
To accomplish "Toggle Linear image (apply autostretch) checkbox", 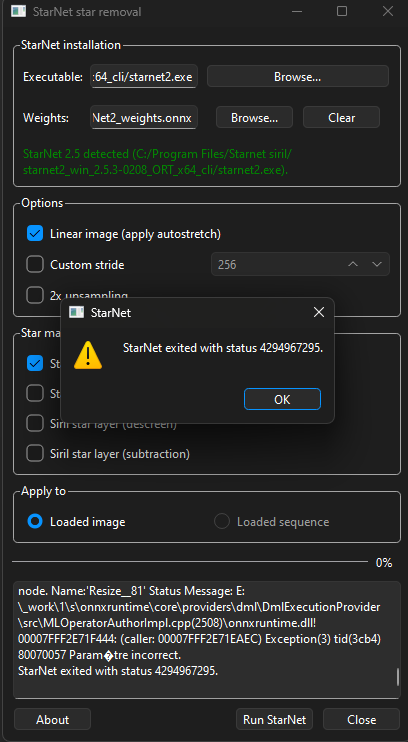I will (x=35, y=234).
